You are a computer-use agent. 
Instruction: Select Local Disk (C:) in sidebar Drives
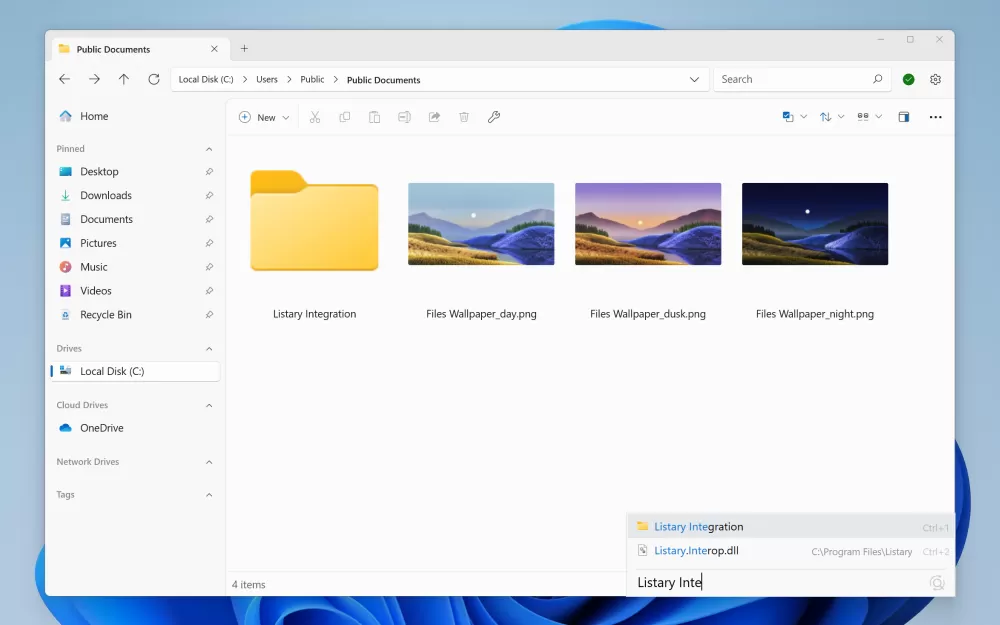coord(135,371)
